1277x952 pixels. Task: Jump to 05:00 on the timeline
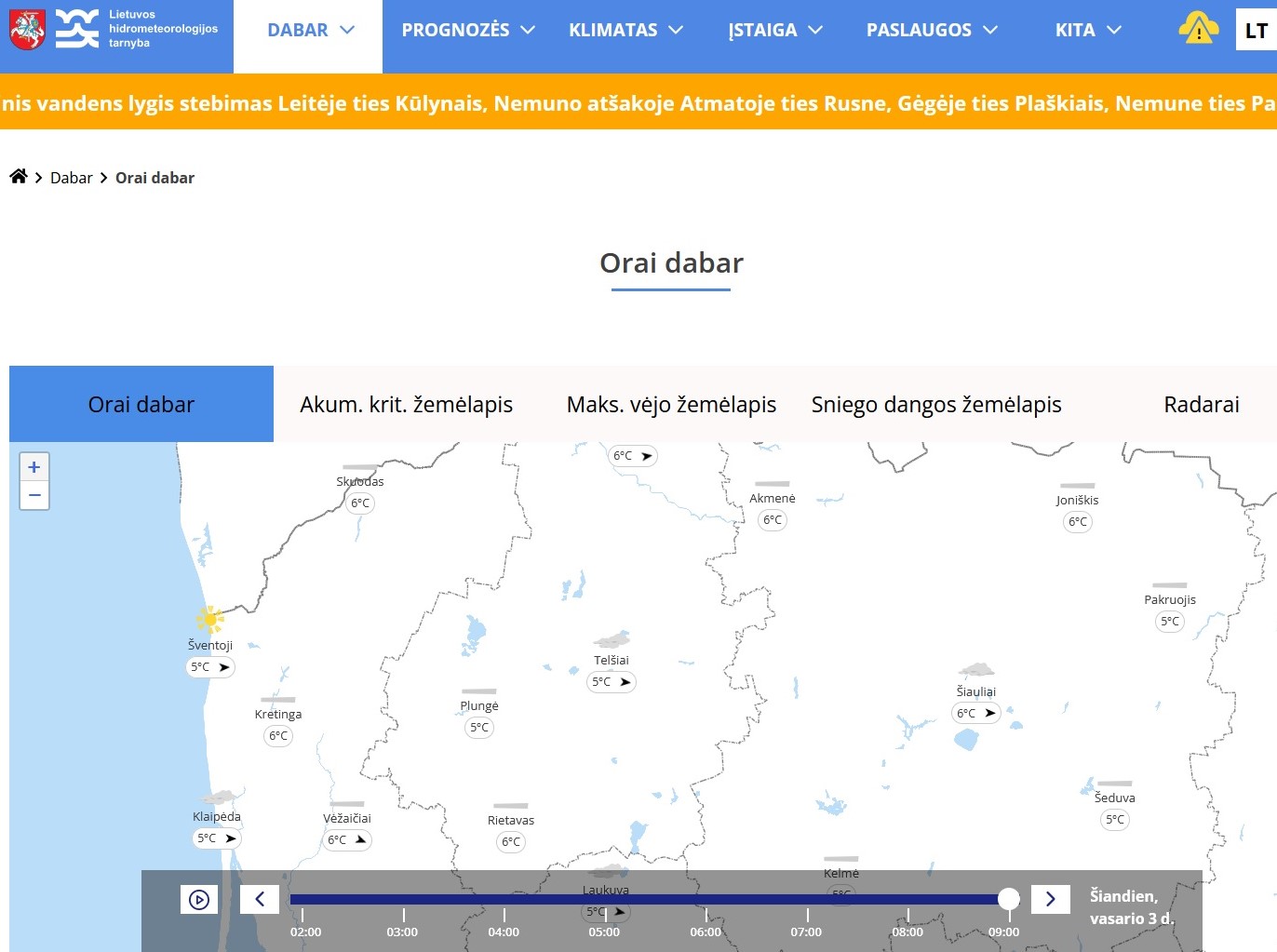point(604,932)
